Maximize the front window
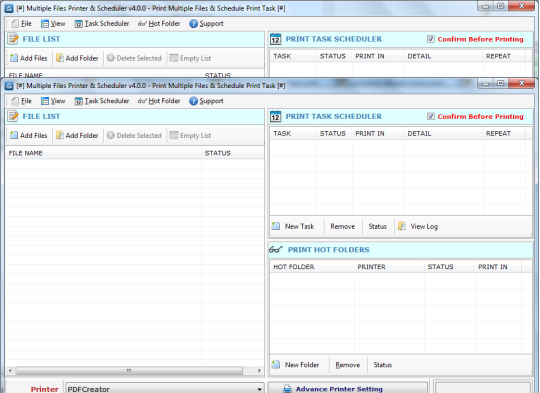The image size is (540, 393). point(501,83)
